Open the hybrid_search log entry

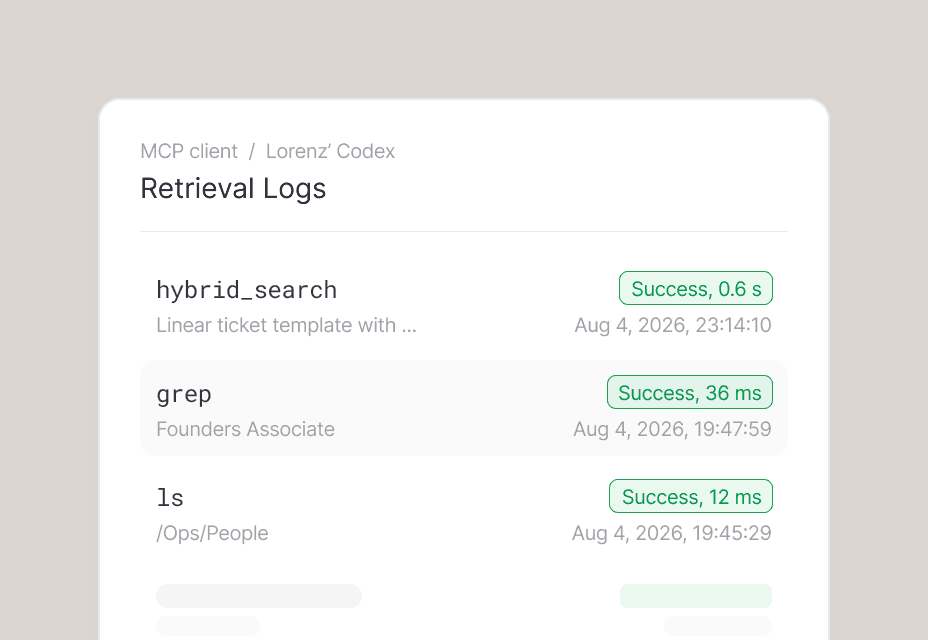pos(464,304)
